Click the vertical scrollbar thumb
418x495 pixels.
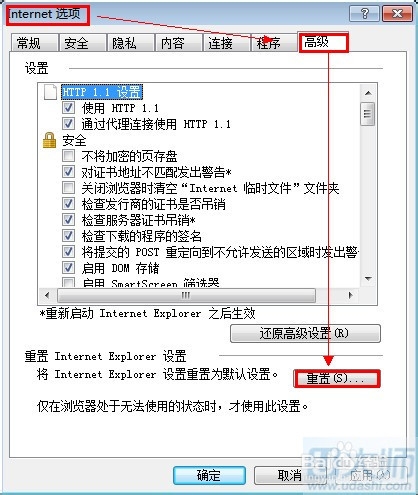pos(368,114)
